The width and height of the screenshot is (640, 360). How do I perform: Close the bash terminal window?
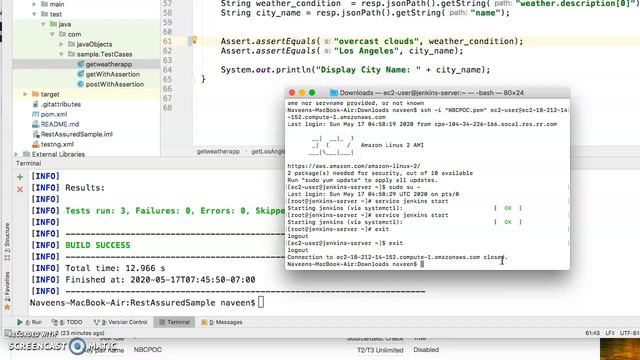tap(292, 93)
